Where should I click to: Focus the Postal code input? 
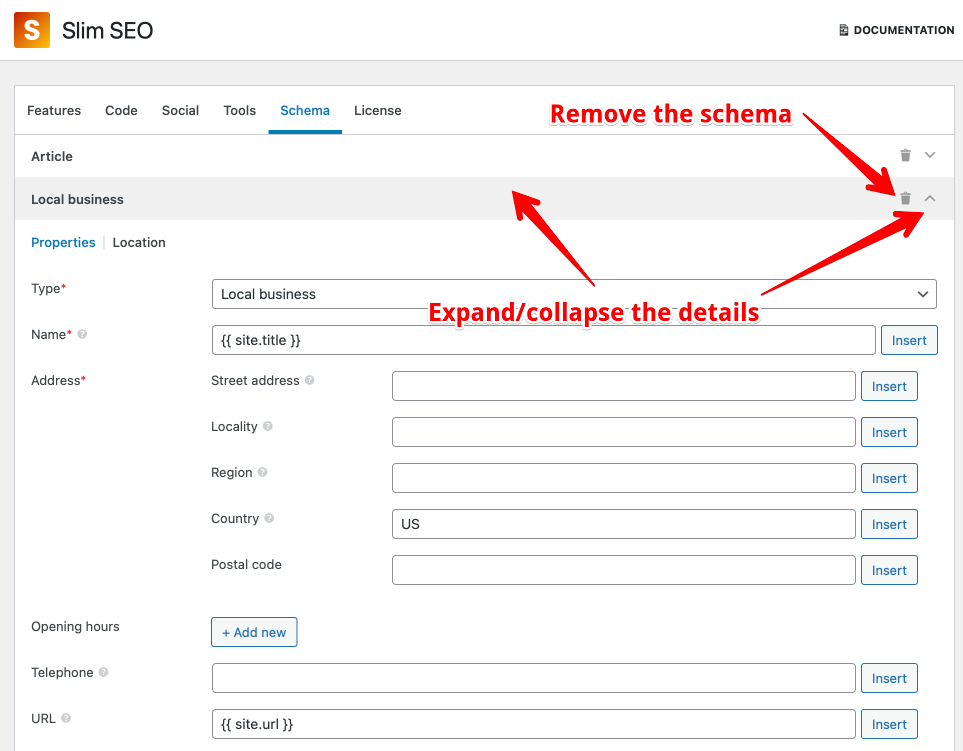(x=623, y=570)
